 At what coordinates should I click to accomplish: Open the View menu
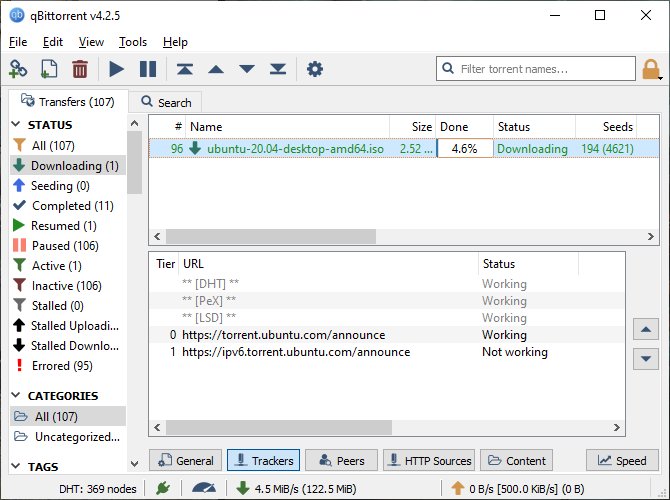point(91,42)
